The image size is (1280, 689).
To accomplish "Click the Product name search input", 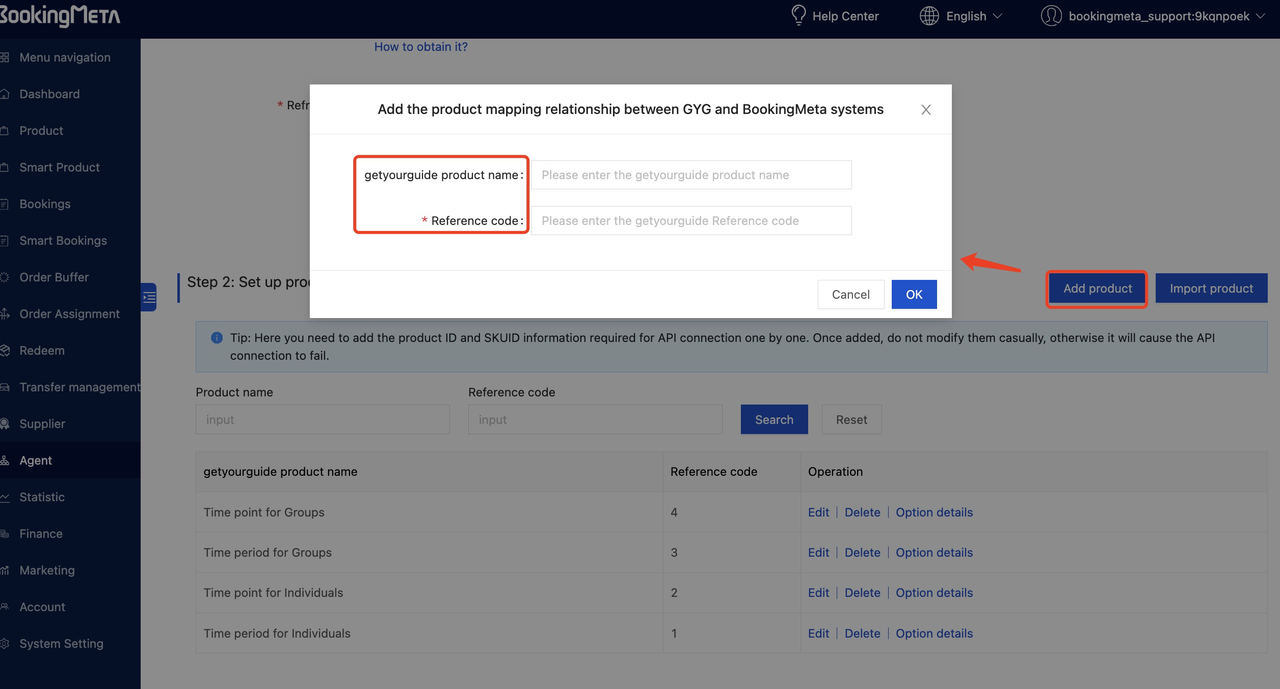I will coord(322,419).
